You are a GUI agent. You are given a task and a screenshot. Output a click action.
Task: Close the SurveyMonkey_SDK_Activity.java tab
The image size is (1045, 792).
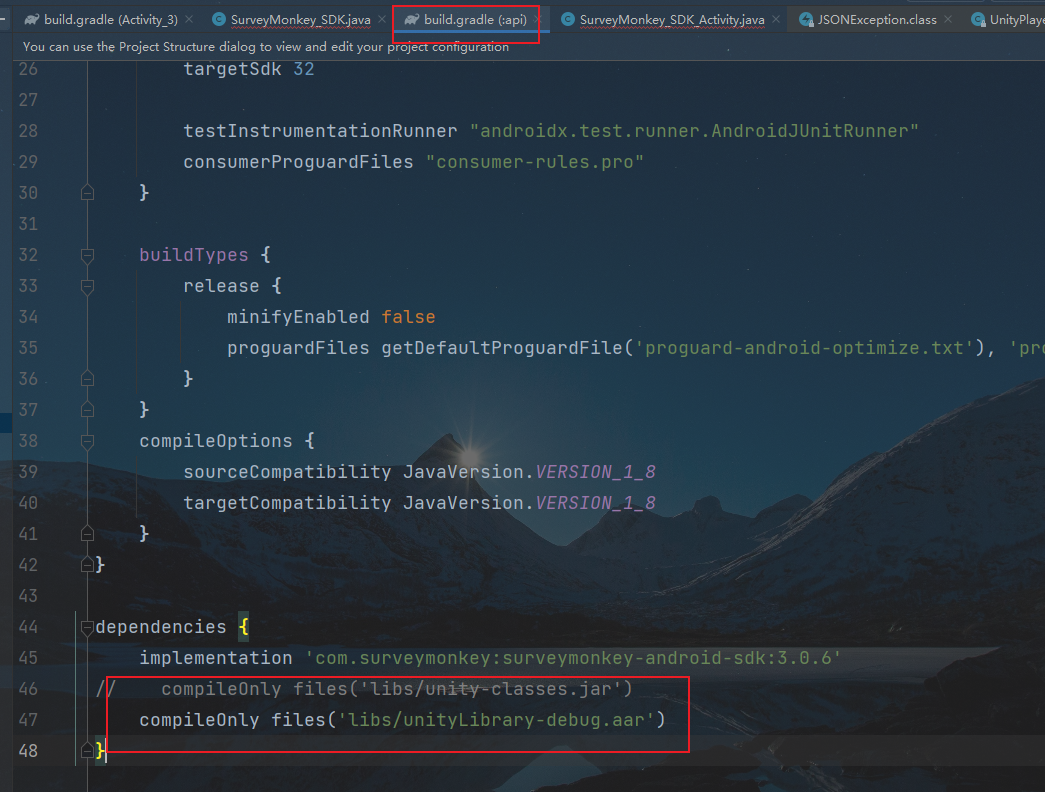pos(776,19)
